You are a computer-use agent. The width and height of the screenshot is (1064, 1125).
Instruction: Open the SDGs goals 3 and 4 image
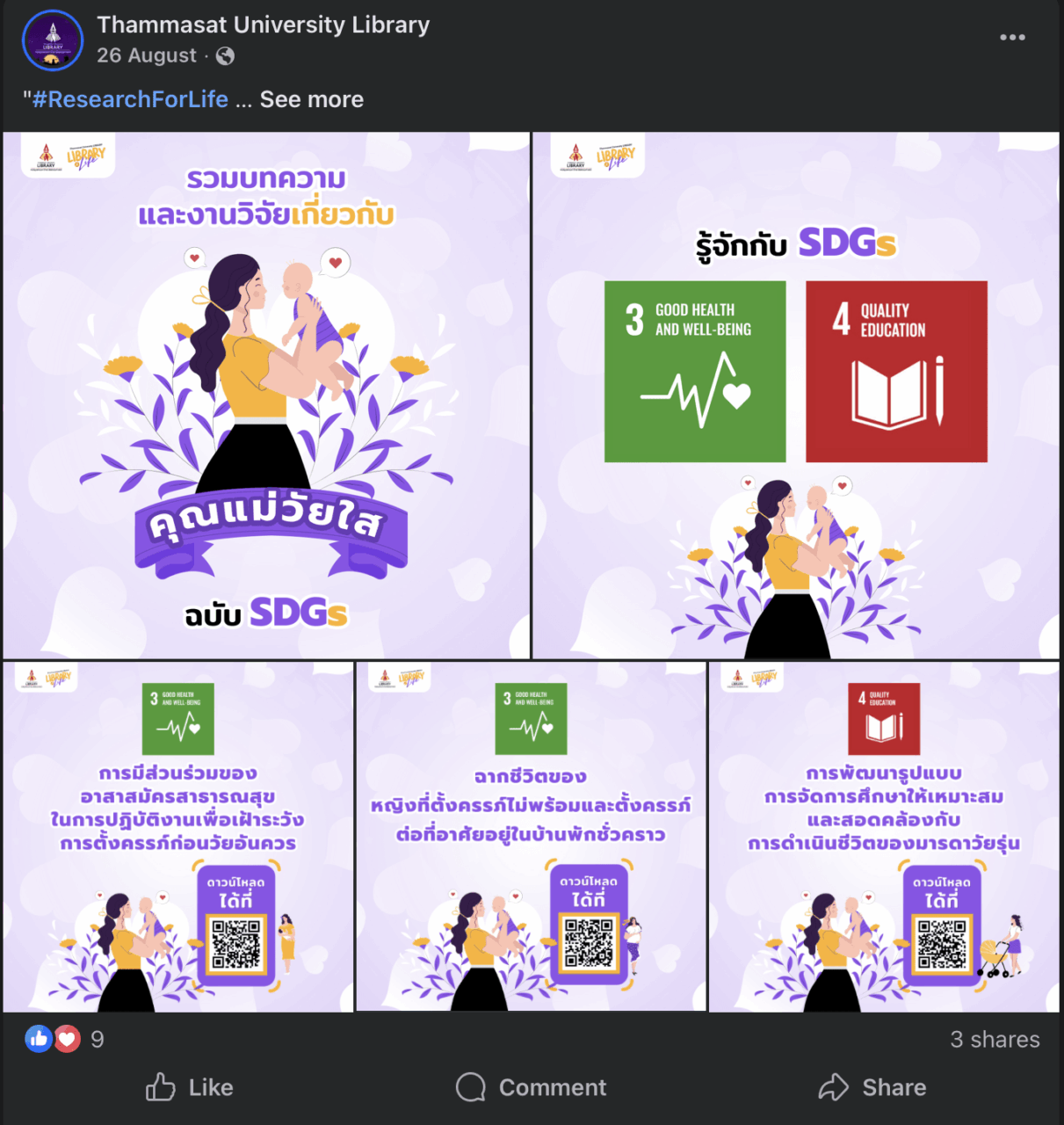point(796,396)
